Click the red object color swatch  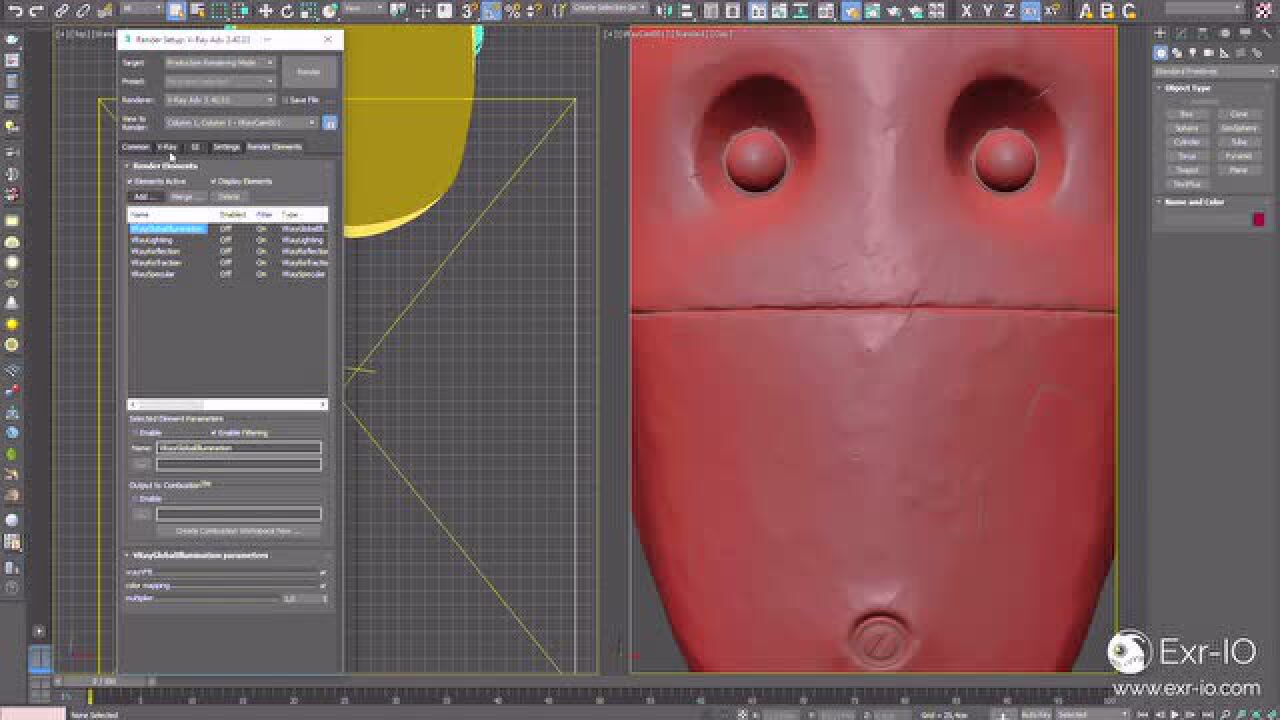pyautogui.click(x=1258, y=219)
